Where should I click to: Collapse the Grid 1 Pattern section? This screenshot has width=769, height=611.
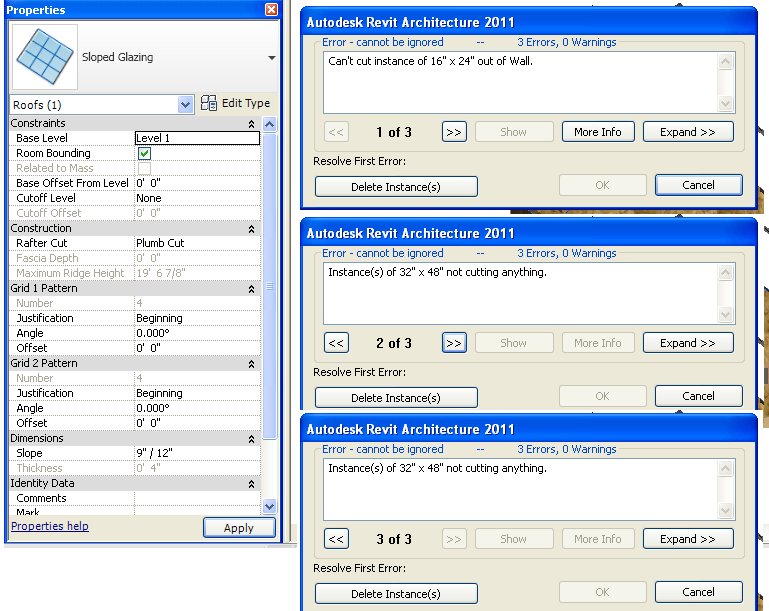(251, 289)
